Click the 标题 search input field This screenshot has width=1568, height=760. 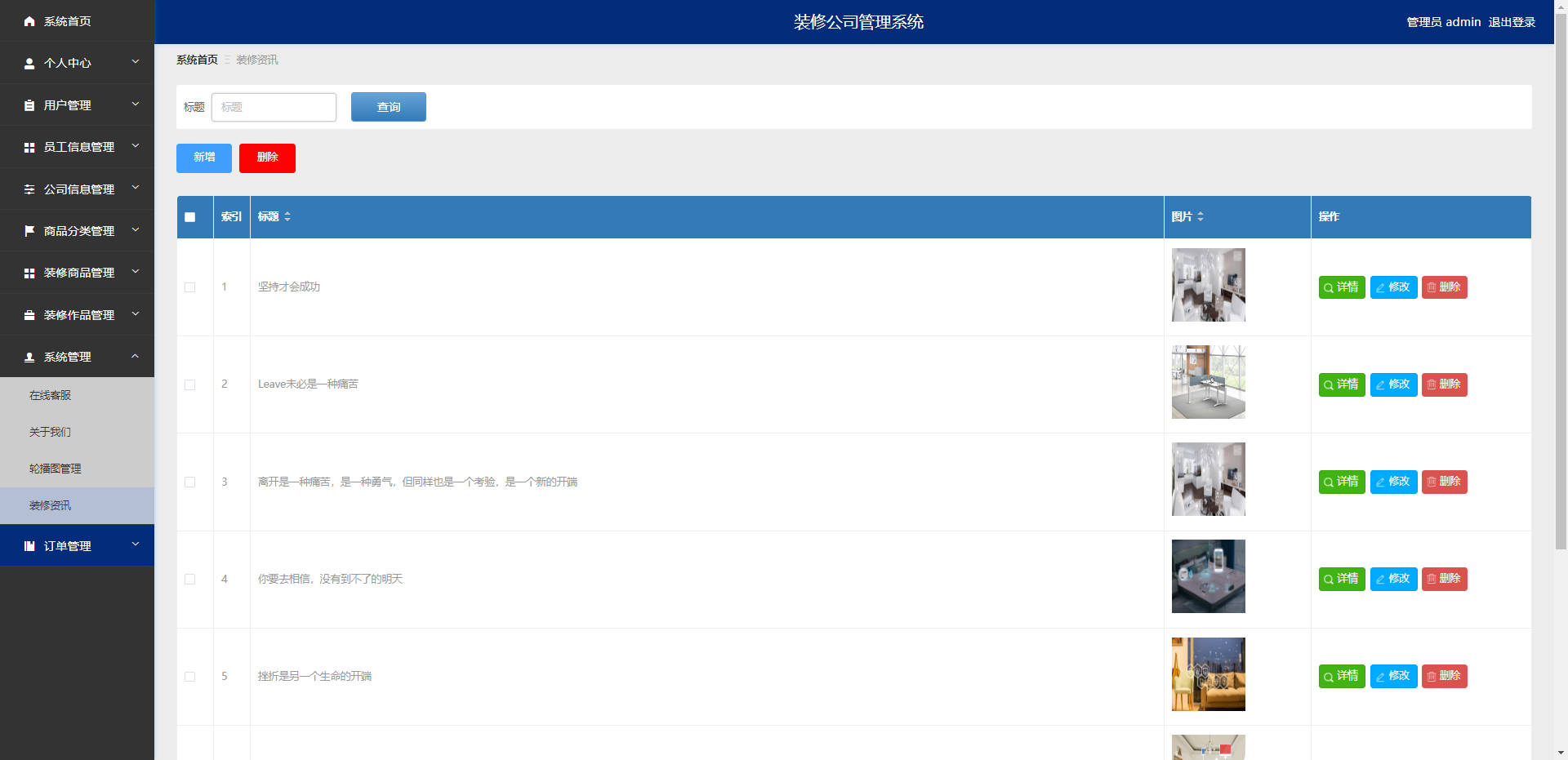[x=274, y=107]
